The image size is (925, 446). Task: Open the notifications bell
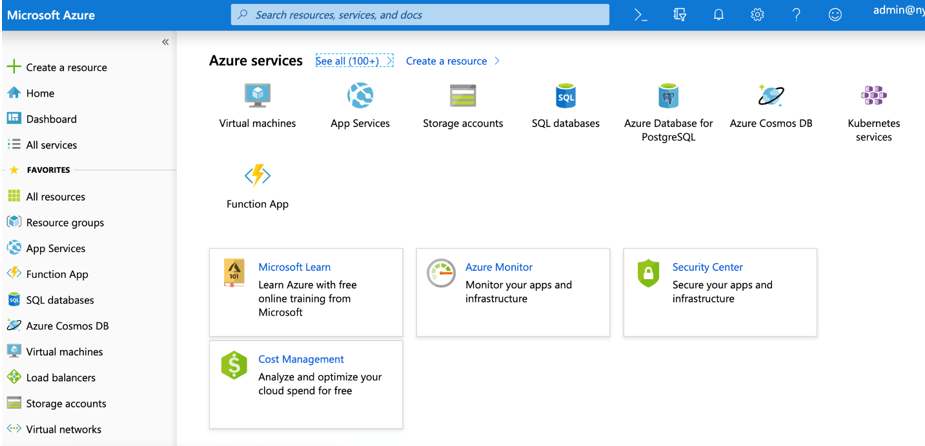(718, 15)
